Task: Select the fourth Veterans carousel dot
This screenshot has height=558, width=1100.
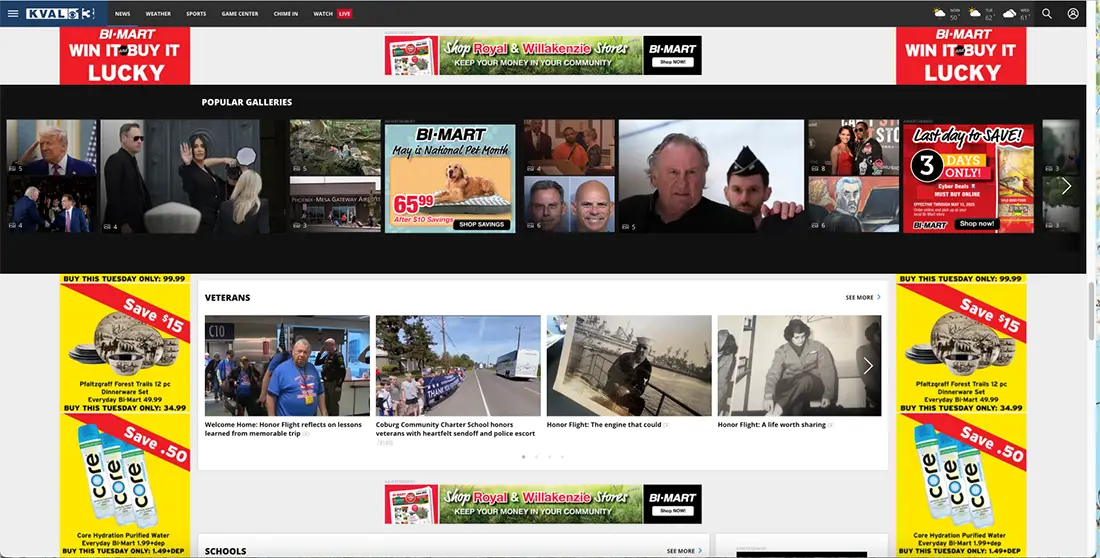Action: [562, 457]
